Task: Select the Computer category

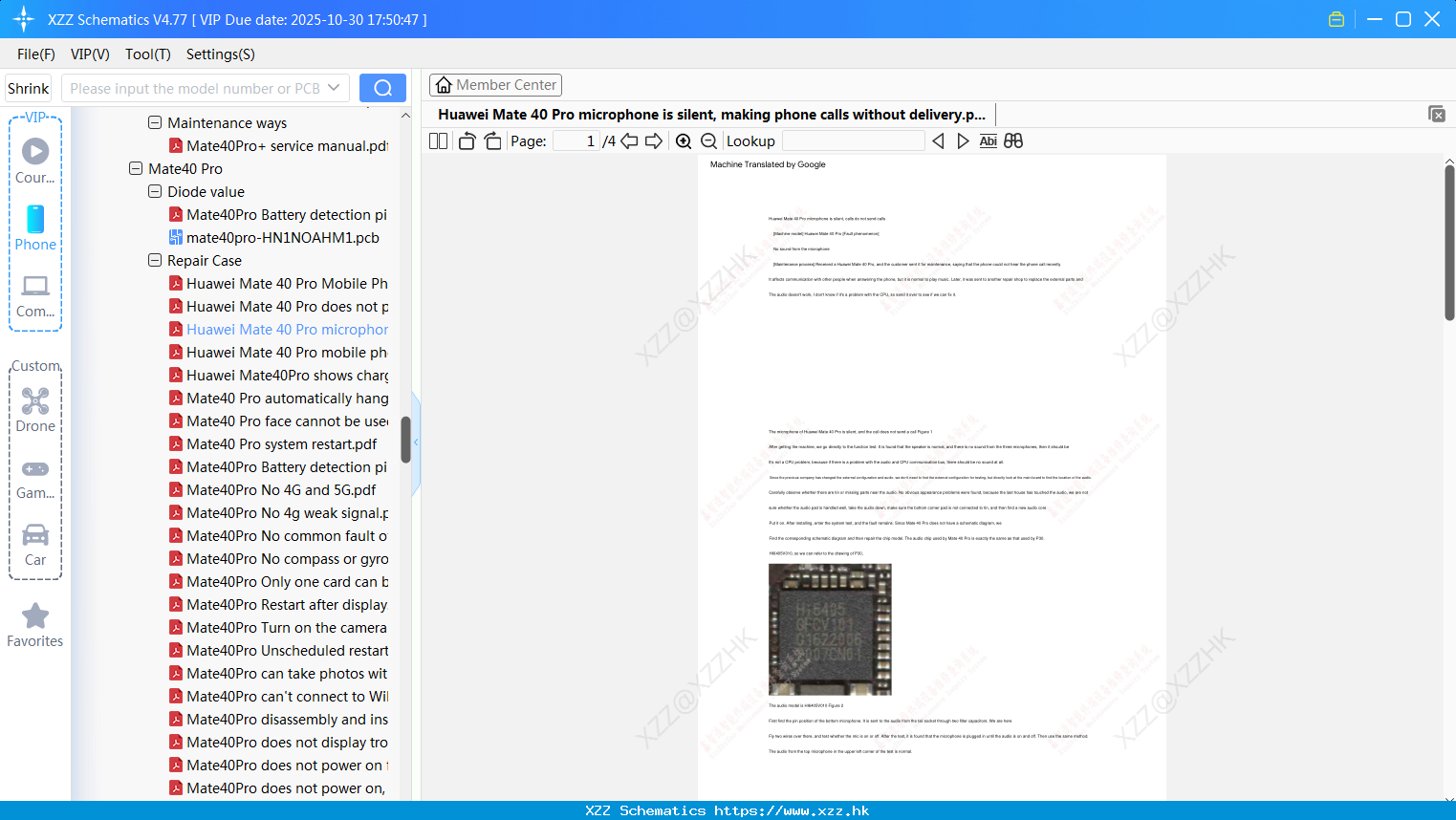Action: (35, 296)
